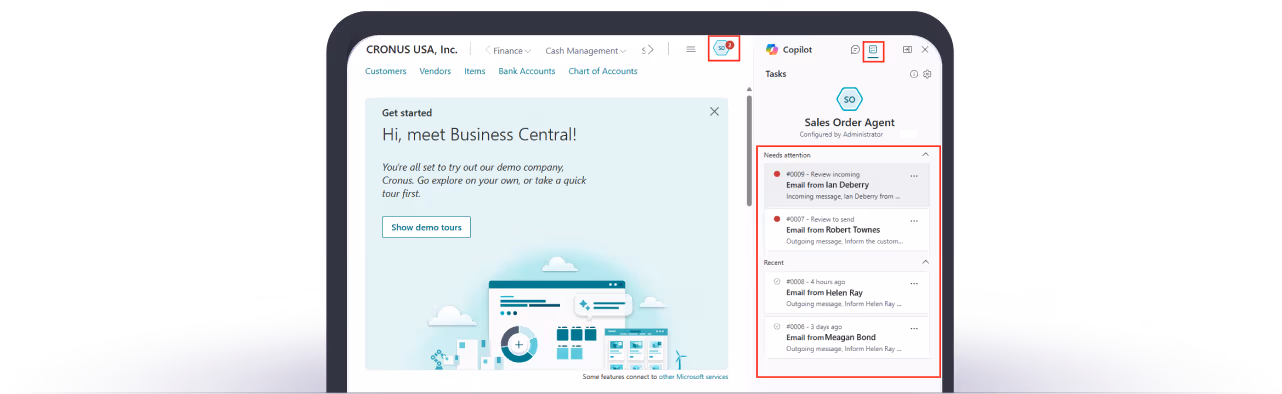
Task: Click the Tasks heading in Copilot pane
Action: tap(776, 74)
